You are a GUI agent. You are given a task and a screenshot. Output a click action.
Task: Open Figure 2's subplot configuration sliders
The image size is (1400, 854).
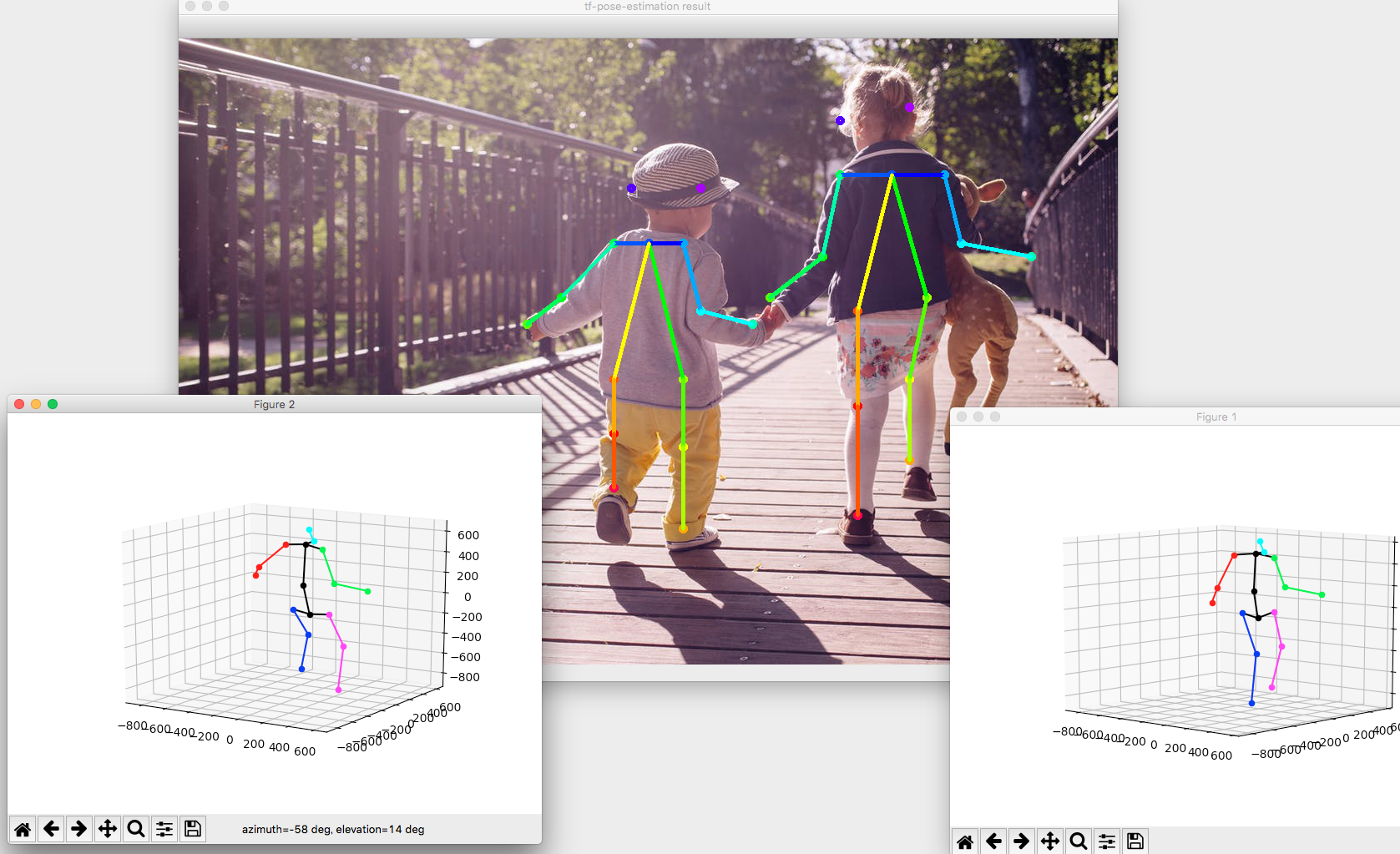pyautogui.click(x=164, y=829)
